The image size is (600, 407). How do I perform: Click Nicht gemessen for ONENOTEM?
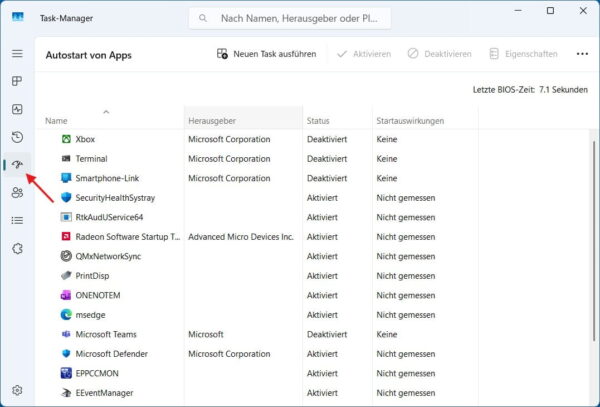point(406,295)
